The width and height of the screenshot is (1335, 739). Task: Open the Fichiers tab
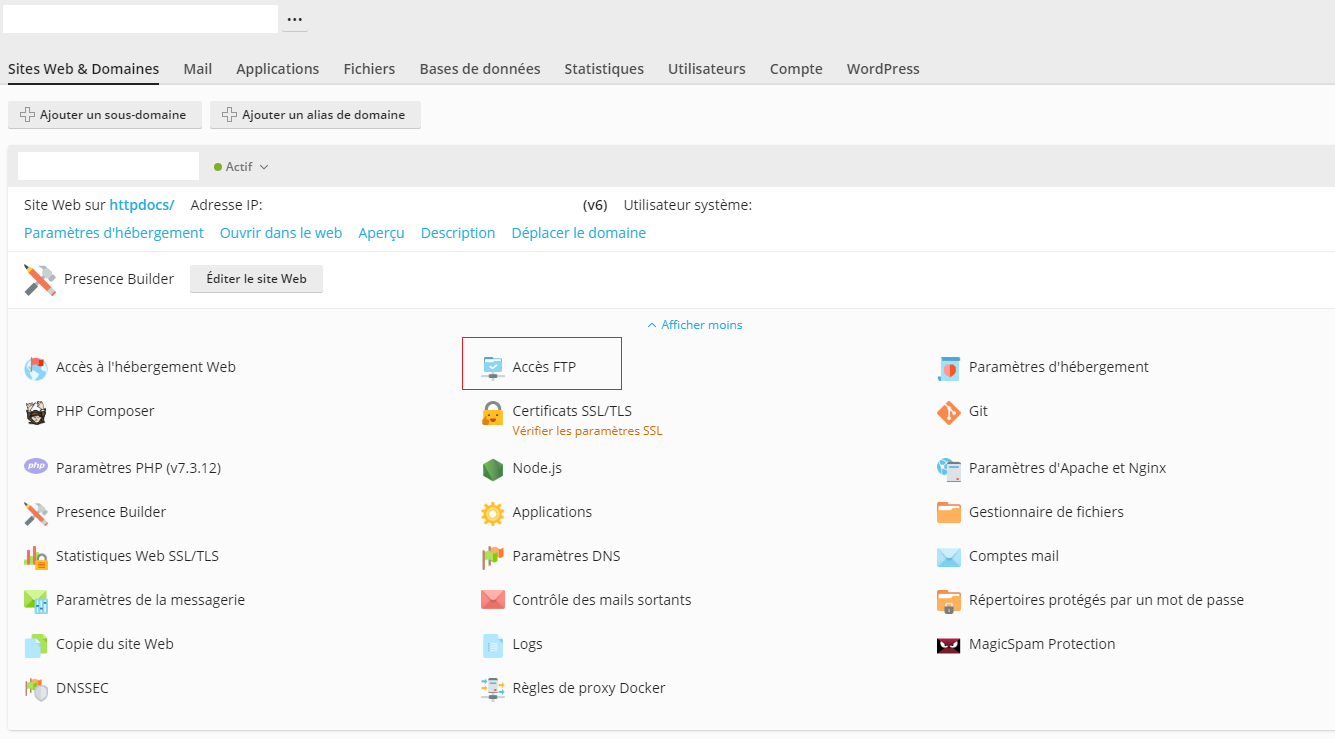pos(369,69)
